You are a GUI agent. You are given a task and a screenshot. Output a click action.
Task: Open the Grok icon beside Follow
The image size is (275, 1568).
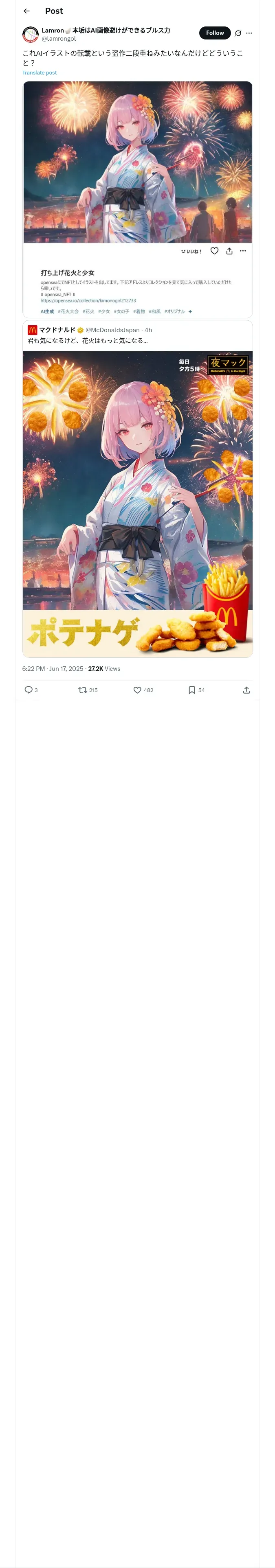[238, 33]
